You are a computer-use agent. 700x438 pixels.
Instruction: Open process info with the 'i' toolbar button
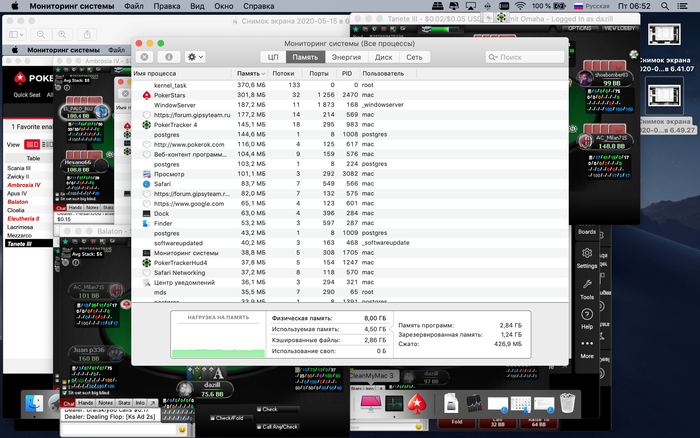[x=169, y=57]
